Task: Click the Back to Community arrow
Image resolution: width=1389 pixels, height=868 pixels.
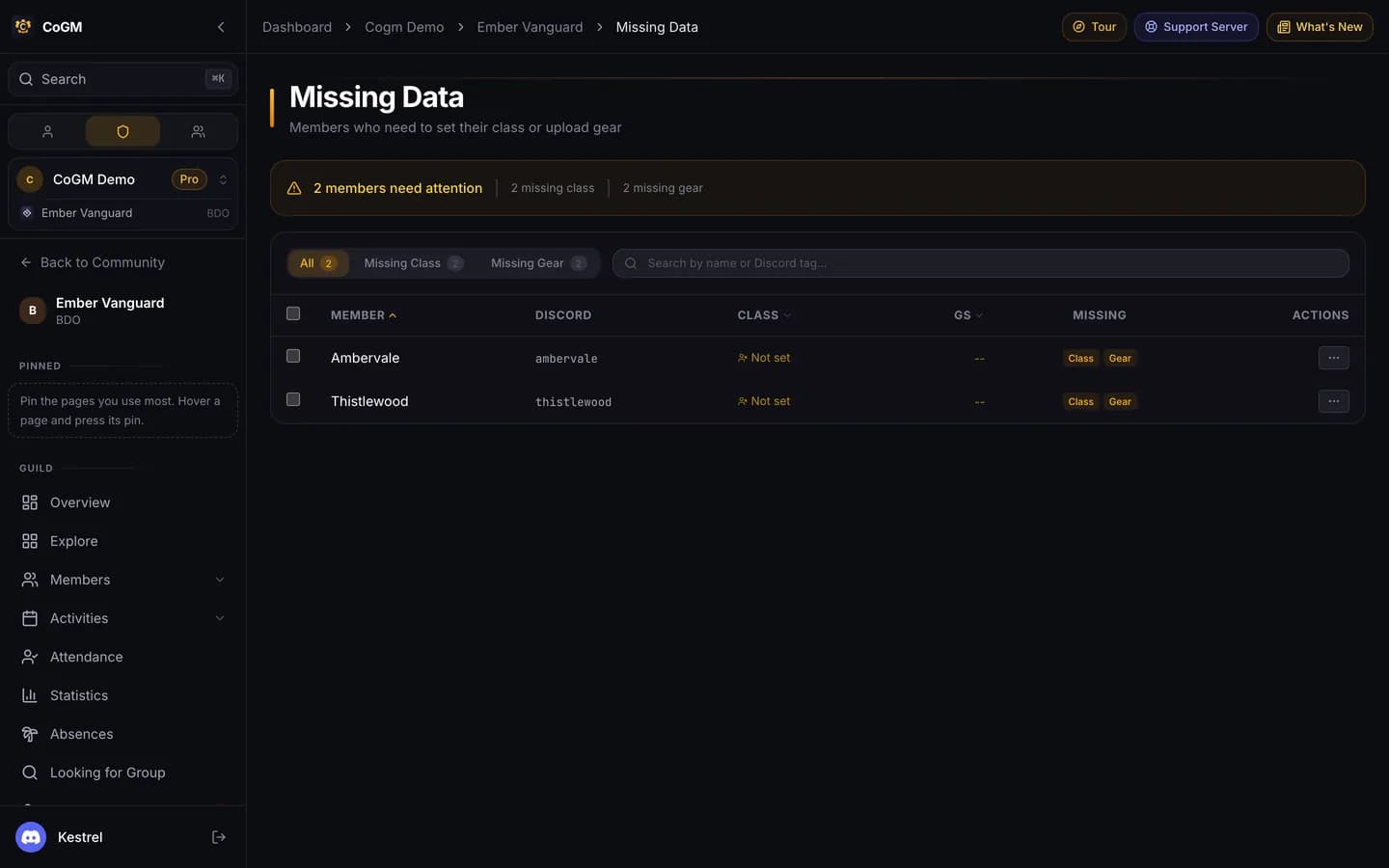Action: [26, 262]
